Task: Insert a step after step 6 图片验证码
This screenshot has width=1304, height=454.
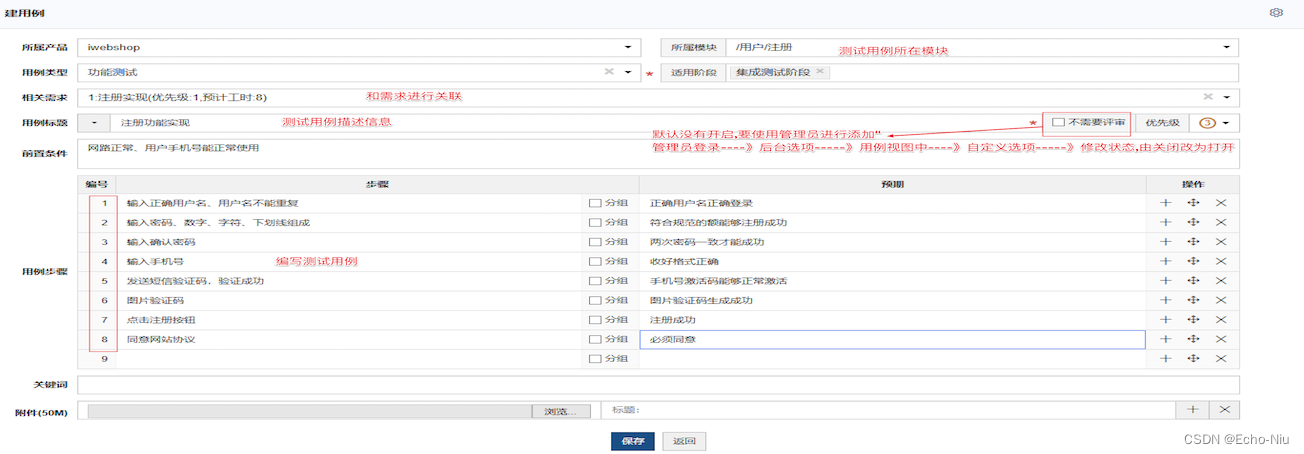Action: click(1165, 300)
